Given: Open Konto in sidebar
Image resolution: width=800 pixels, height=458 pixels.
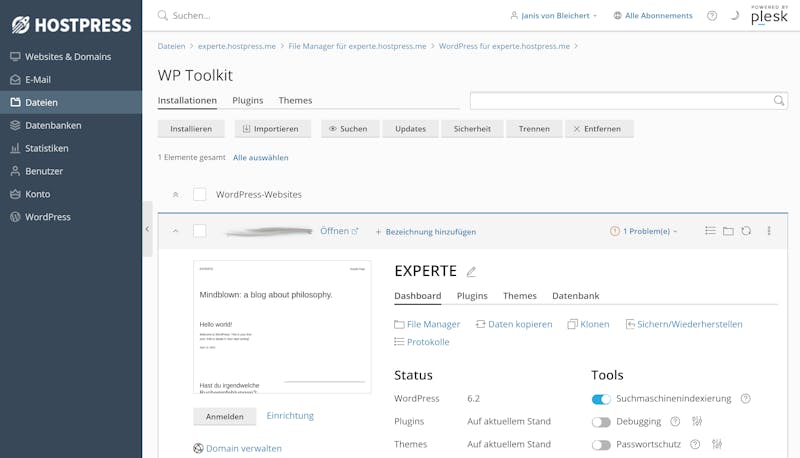Looking at the screenshot, I should [71, 194].
